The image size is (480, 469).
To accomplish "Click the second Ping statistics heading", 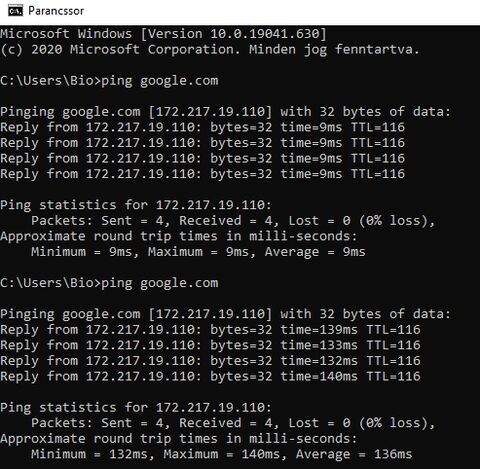I will point(136,407).
